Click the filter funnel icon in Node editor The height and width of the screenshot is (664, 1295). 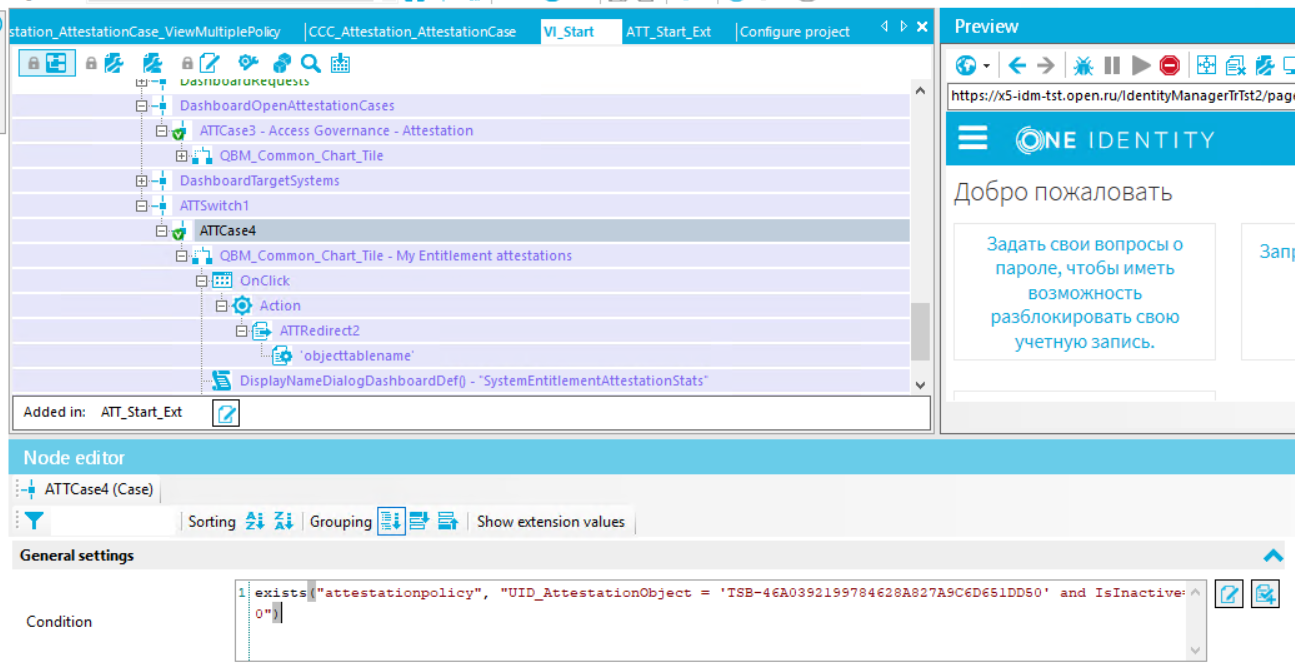click(x=34, y=521)
